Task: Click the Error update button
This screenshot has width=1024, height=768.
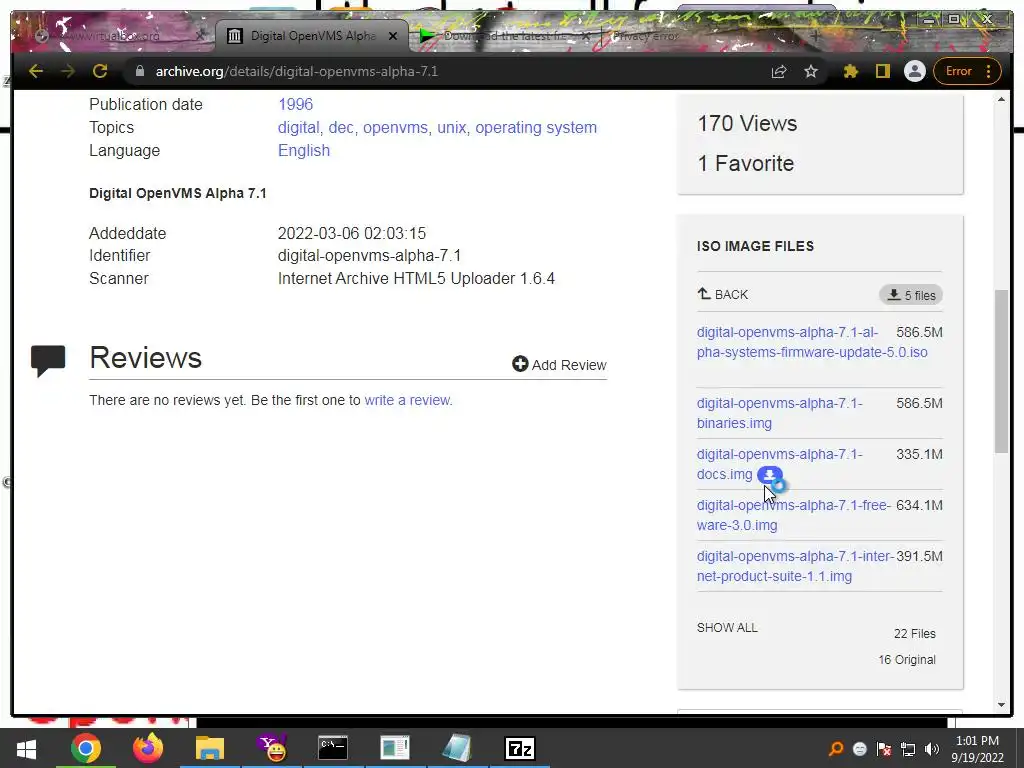Action: (967, 71)
